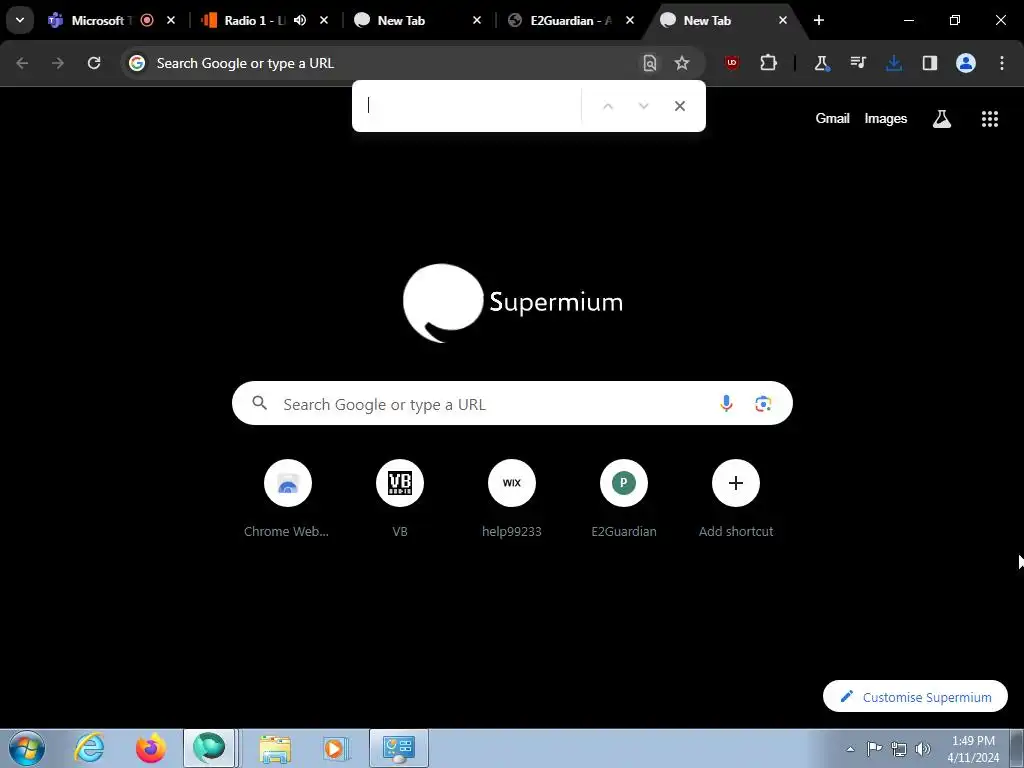
Task: Open the profile avatar menu
Action: pyautogui.click(x=966, y=63)
